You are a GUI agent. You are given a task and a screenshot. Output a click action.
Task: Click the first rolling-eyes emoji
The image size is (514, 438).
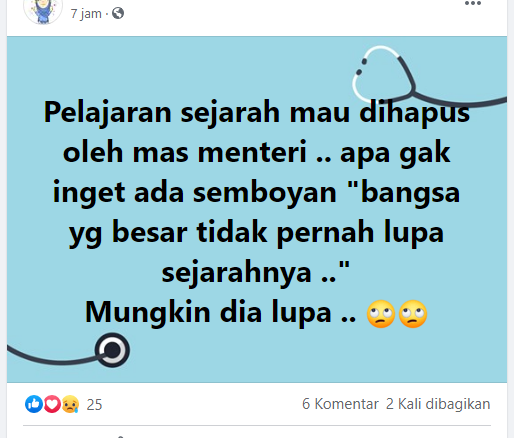(381, 314)
